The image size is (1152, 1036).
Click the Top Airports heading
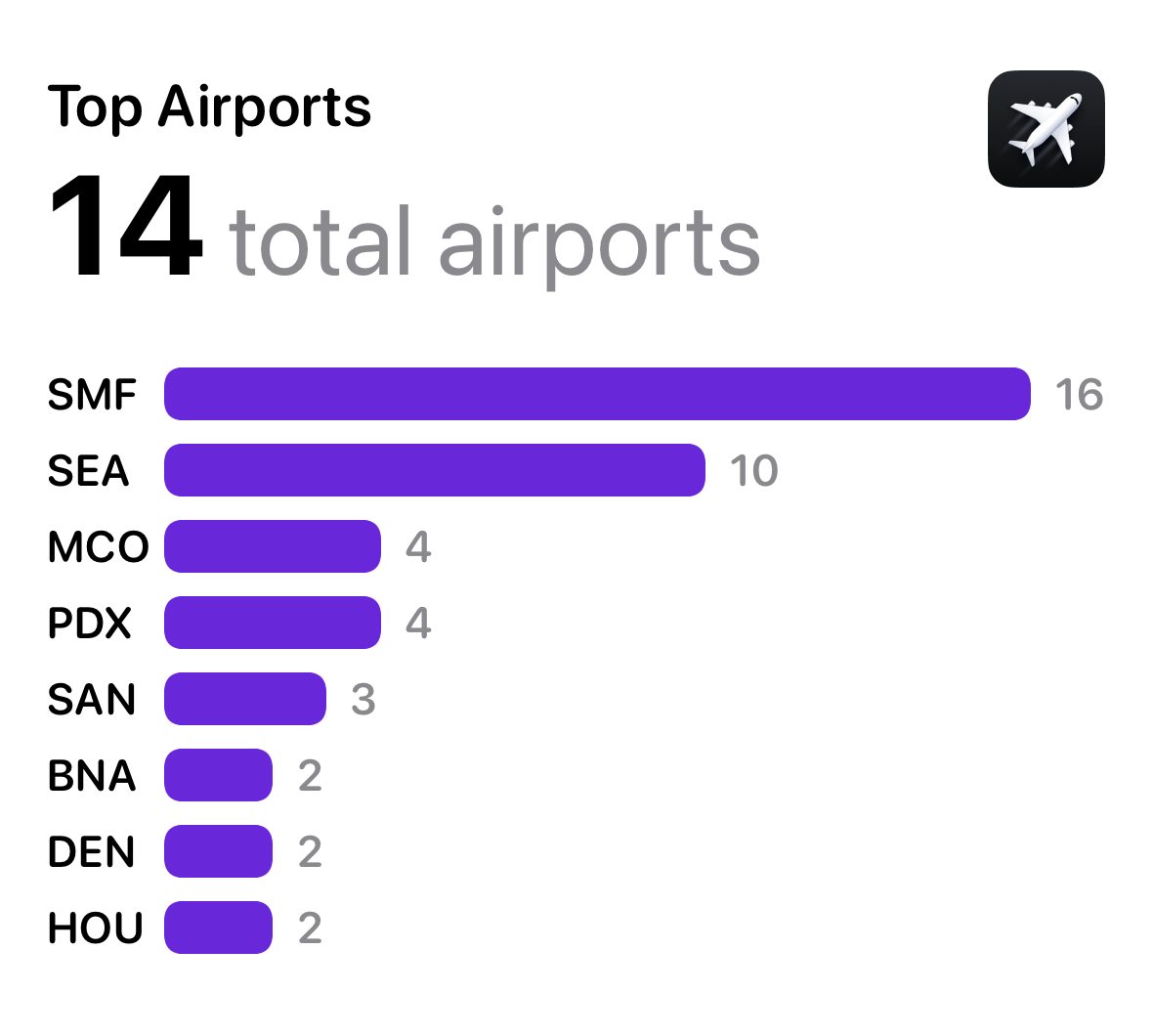tap(209, 108)
